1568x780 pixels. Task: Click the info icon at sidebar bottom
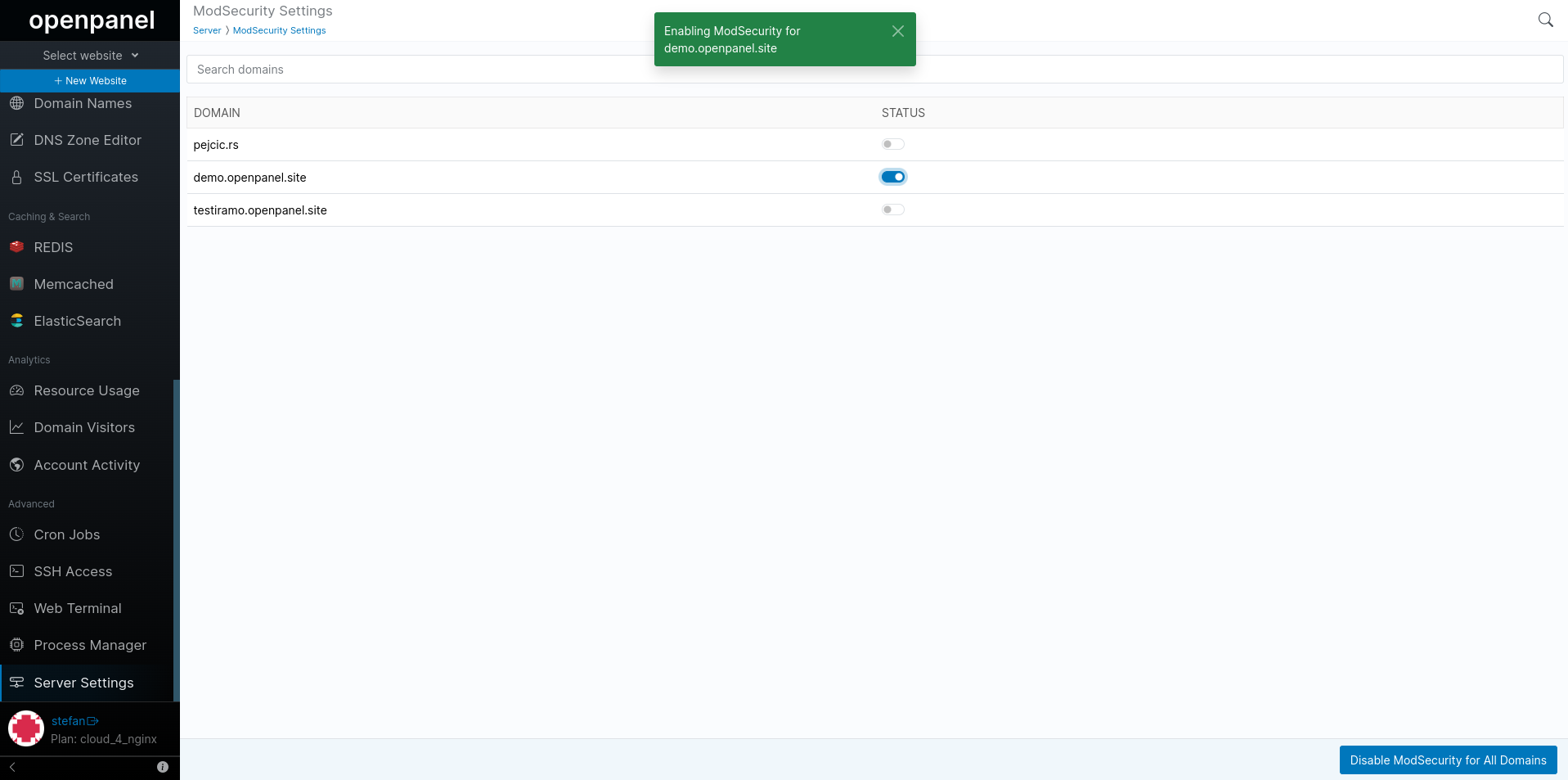point(163,767)
